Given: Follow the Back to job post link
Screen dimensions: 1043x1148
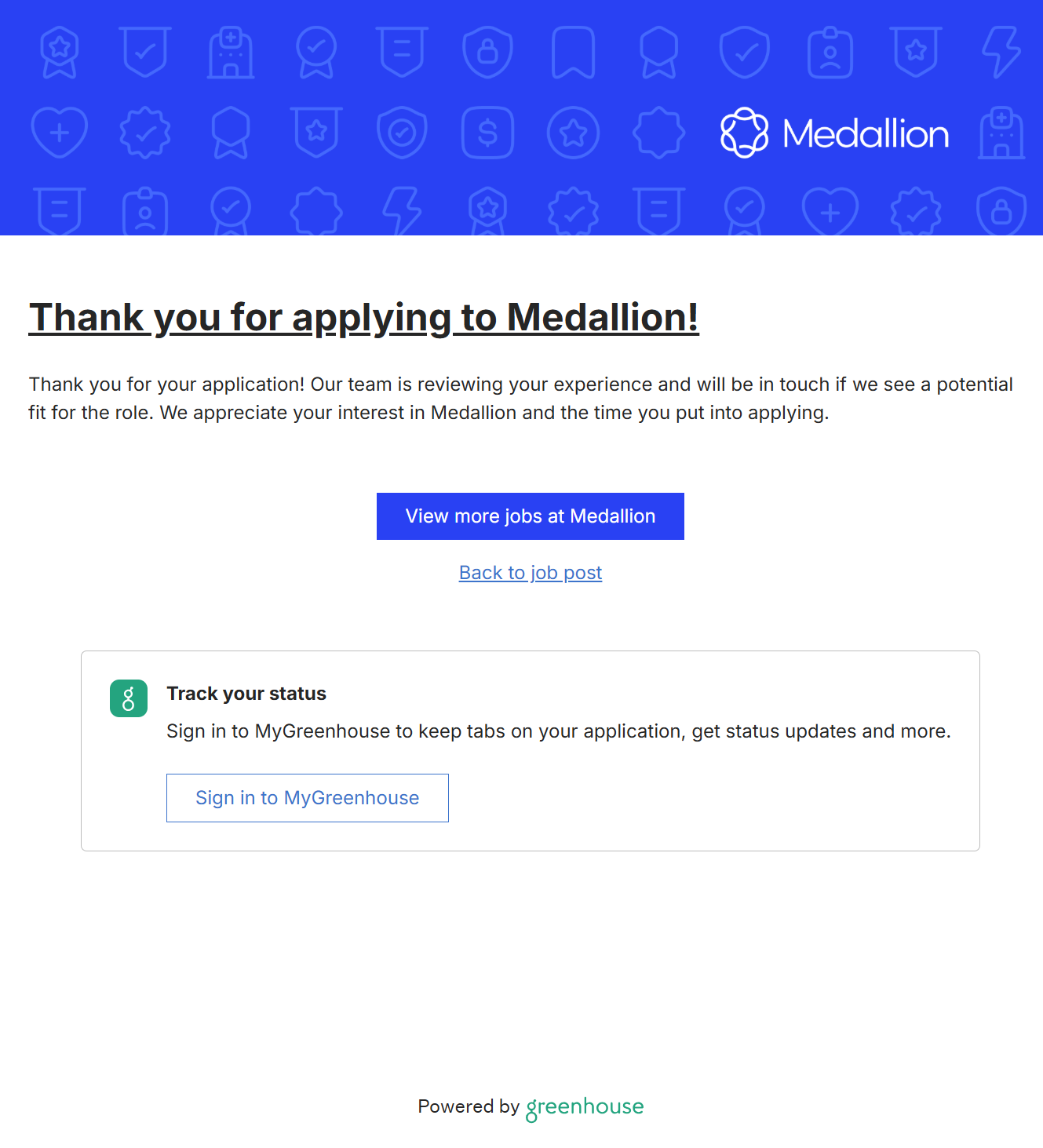Looking at the screenshot, I should [x=531, y=573].
